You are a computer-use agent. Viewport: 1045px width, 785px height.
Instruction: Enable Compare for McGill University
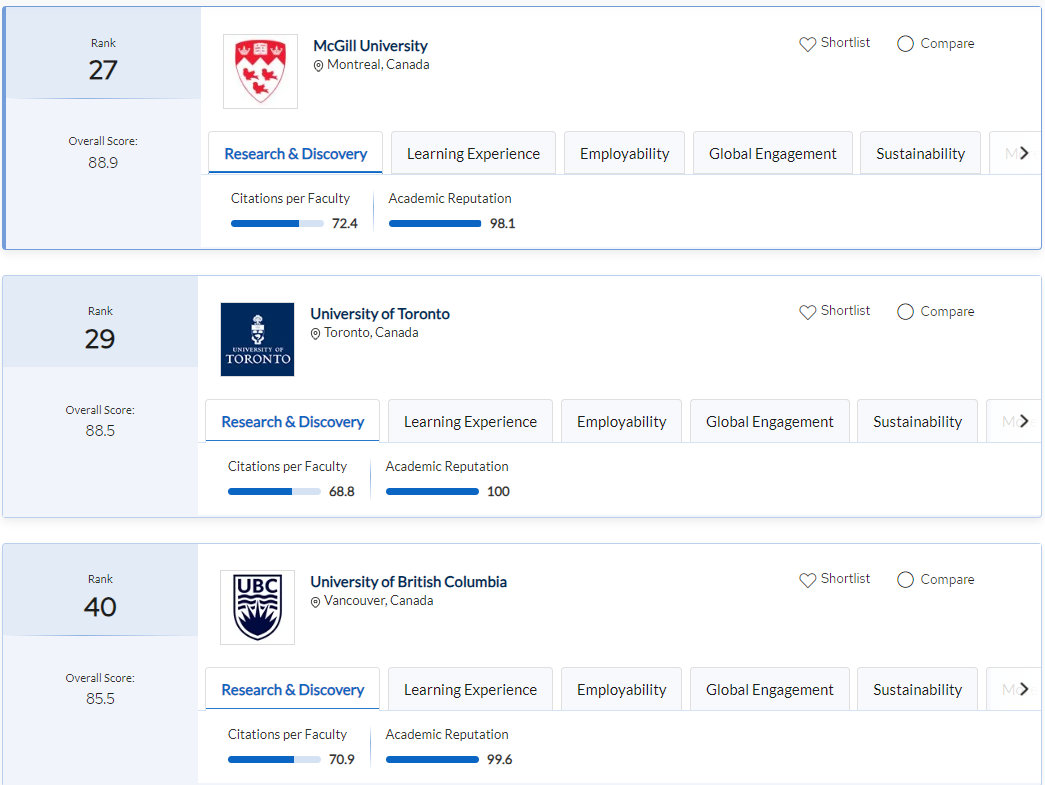pyautogui.click(x=906, y=44)
